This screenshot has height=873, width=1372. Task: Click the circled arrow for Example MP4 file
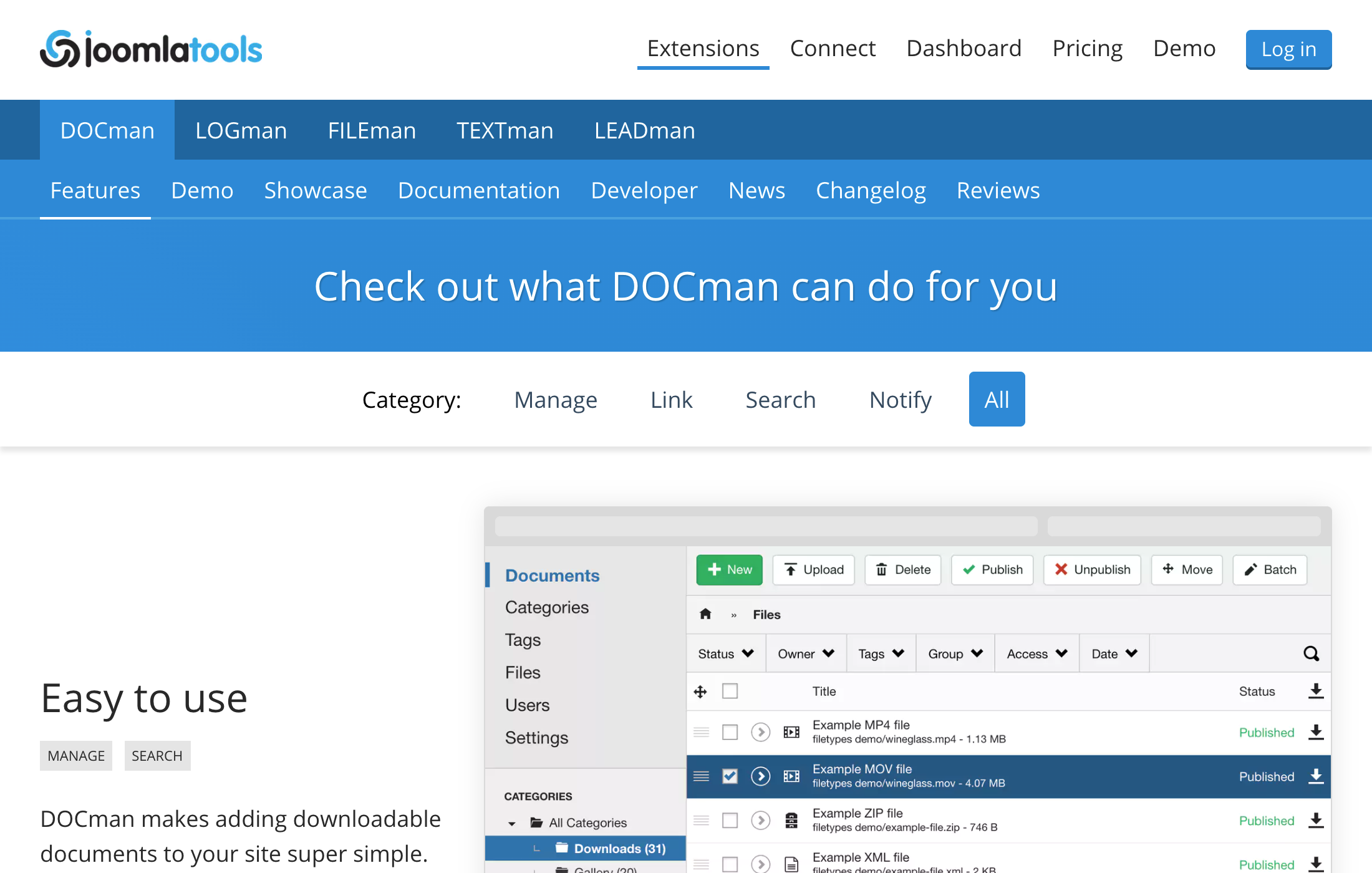click(x=760, y=732)
